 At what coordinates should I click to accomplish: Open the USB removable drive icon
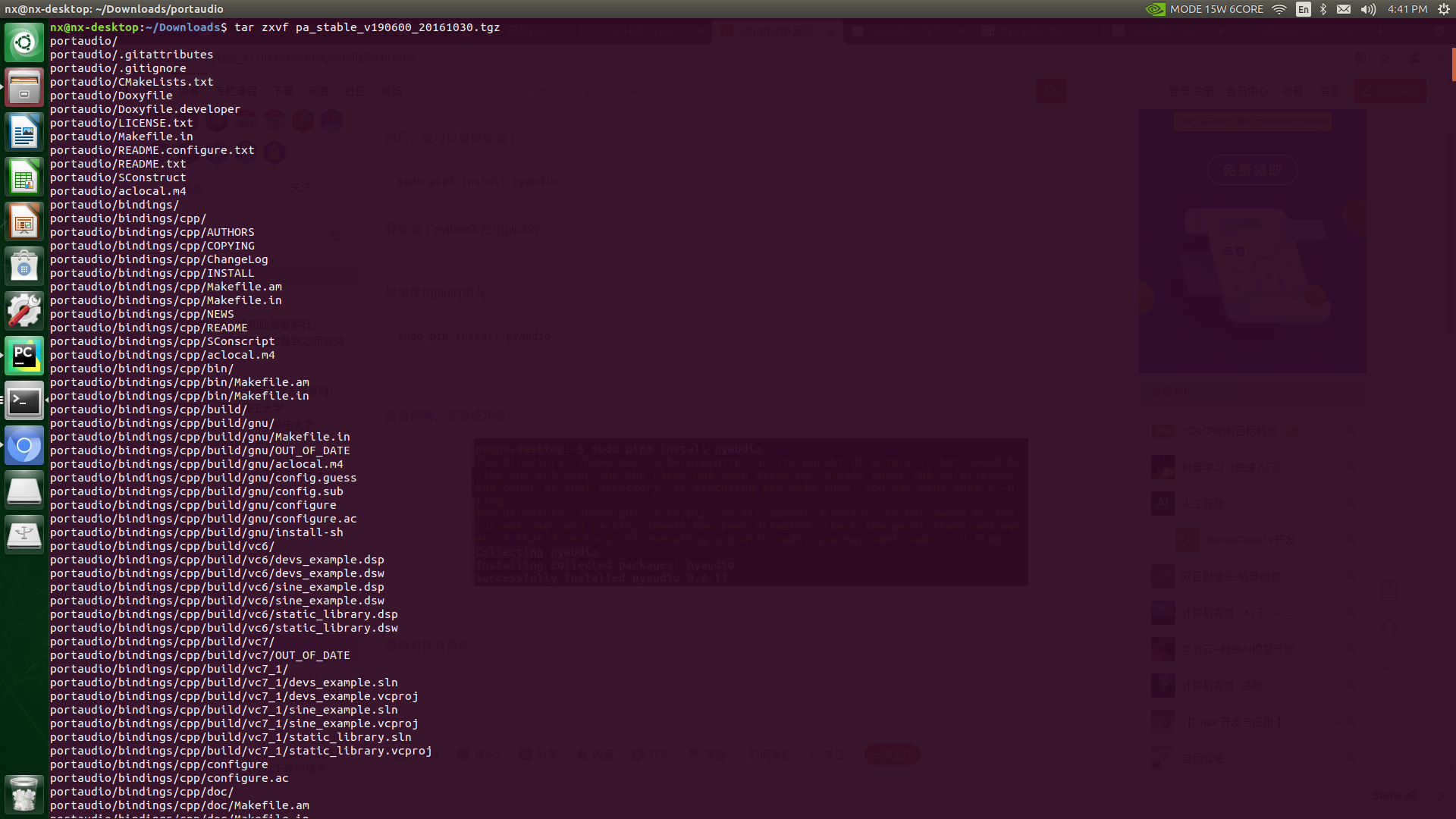[x=24, y=535]
